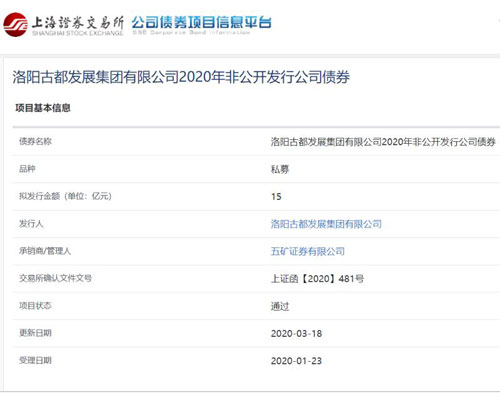Screen dimensions: 500x393
Task: Select the large bond title heading
Action: click(181, 77)
